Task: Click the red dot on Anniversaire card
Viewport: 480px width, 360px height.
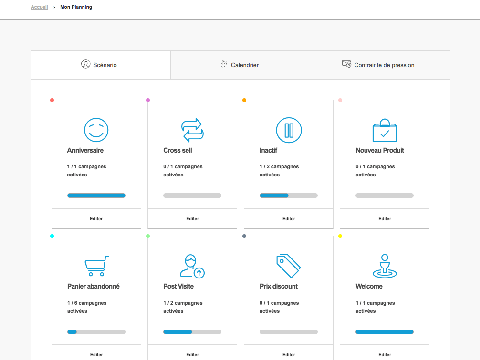Action: pyautogui.click(x=52, y=100)
